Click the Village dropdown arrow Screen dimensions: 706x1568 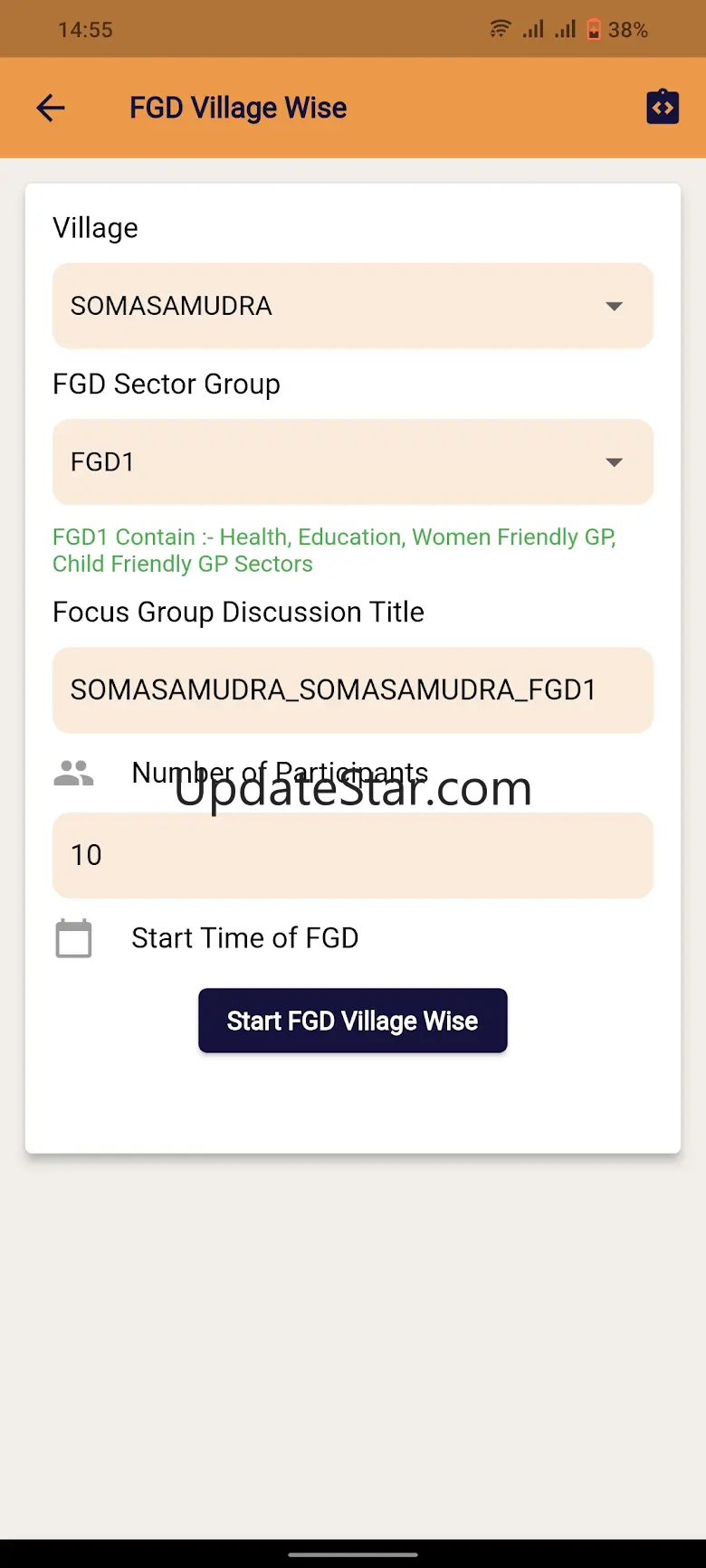click(614, 307)
